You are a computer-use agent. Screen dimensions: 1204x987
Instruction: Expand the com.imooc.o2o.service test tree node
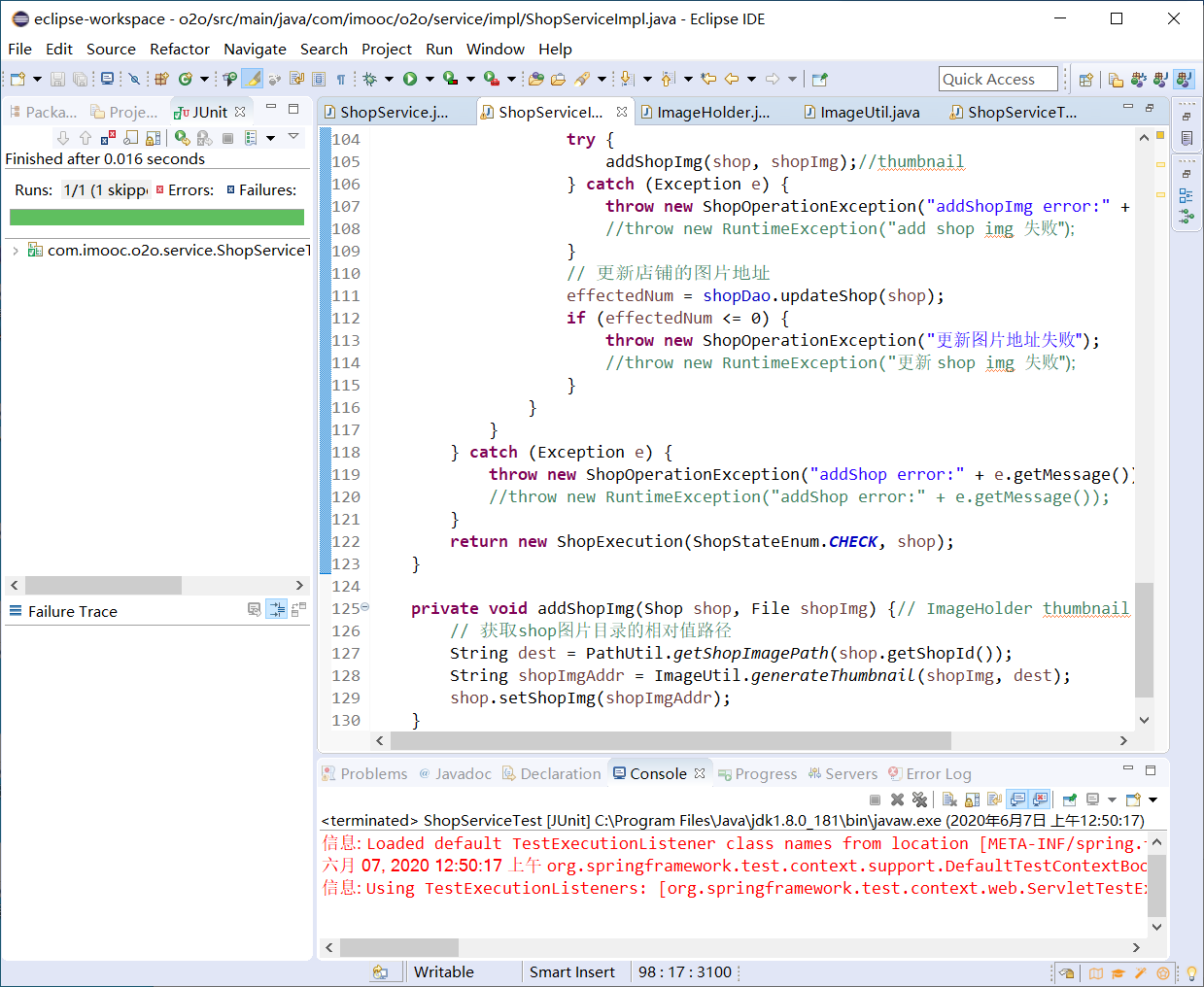coord(16,251)
